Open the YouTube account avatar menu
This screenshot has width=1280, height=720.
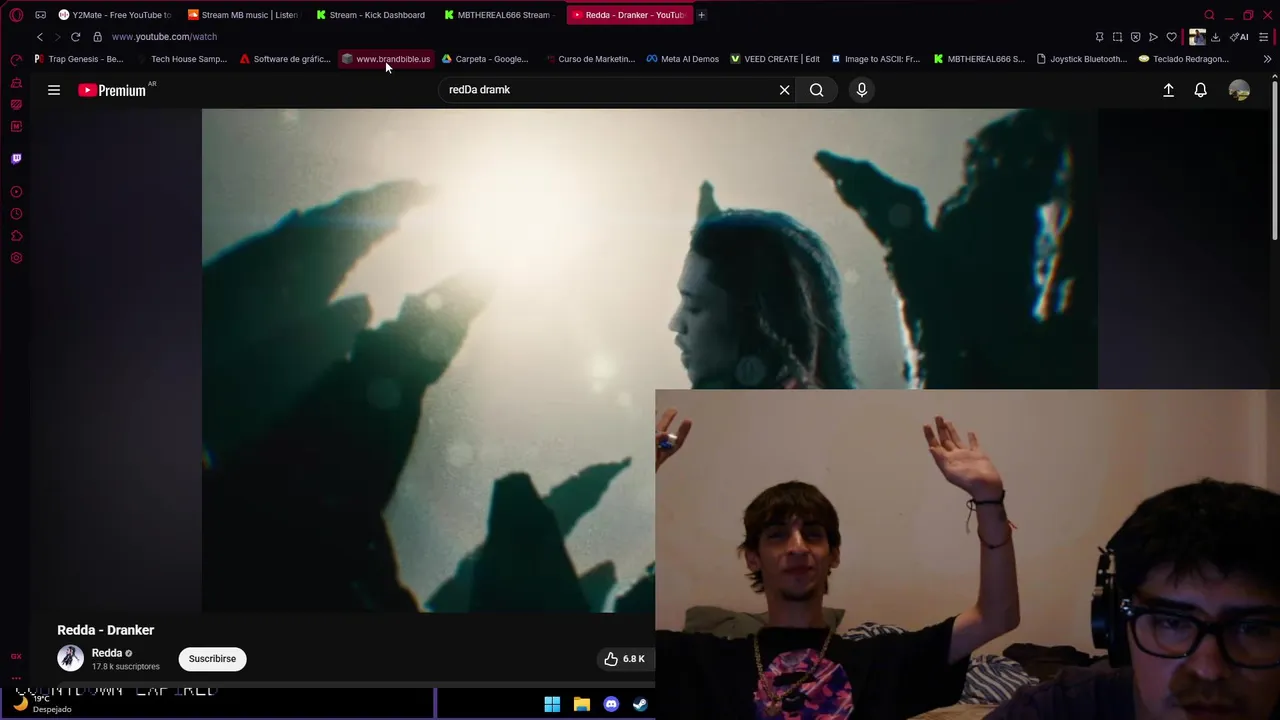pos(1239,90)
